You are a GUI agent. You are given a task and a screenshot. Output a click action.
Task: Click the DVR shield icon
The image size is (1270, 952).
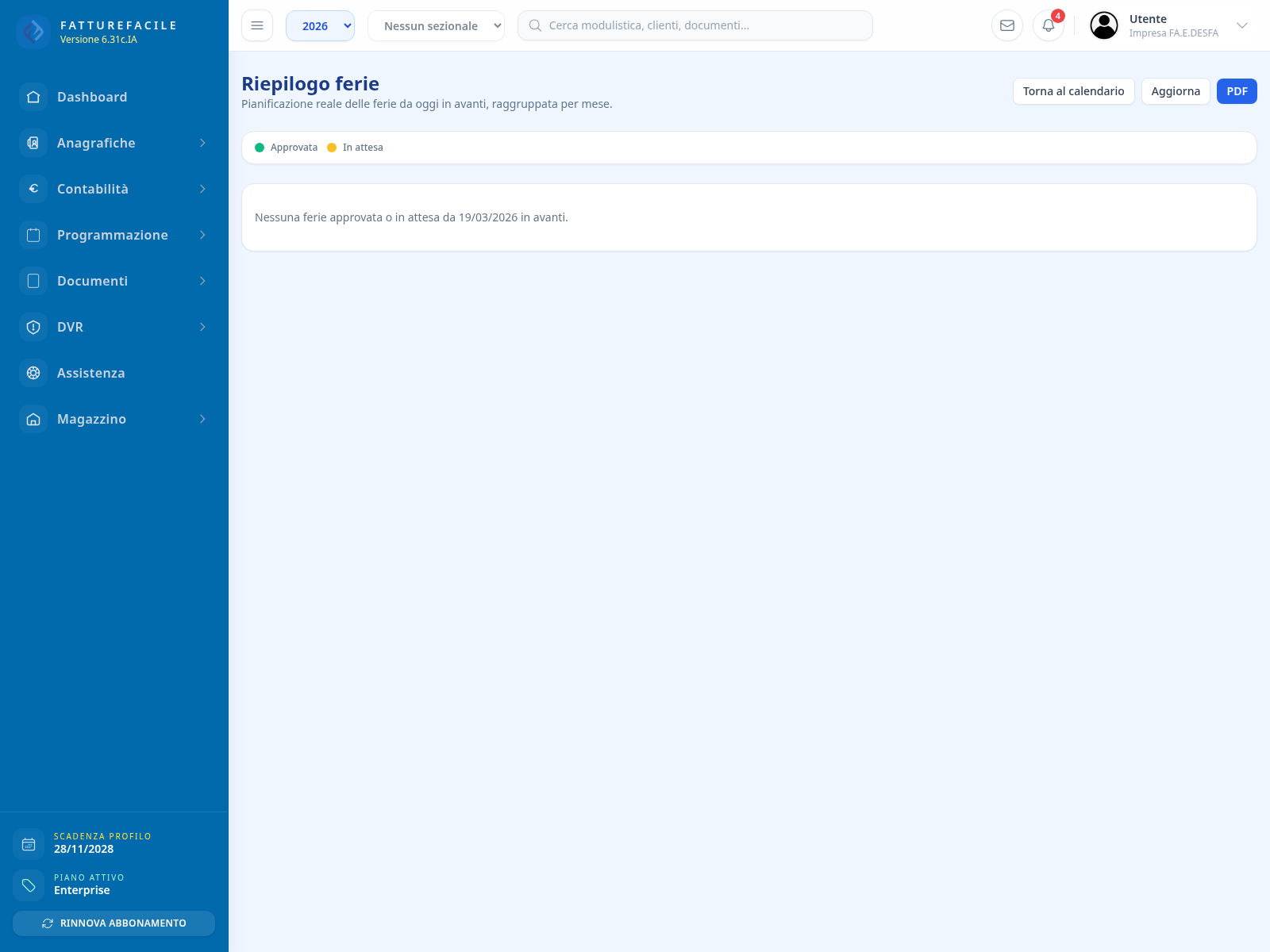pos(33,327)
